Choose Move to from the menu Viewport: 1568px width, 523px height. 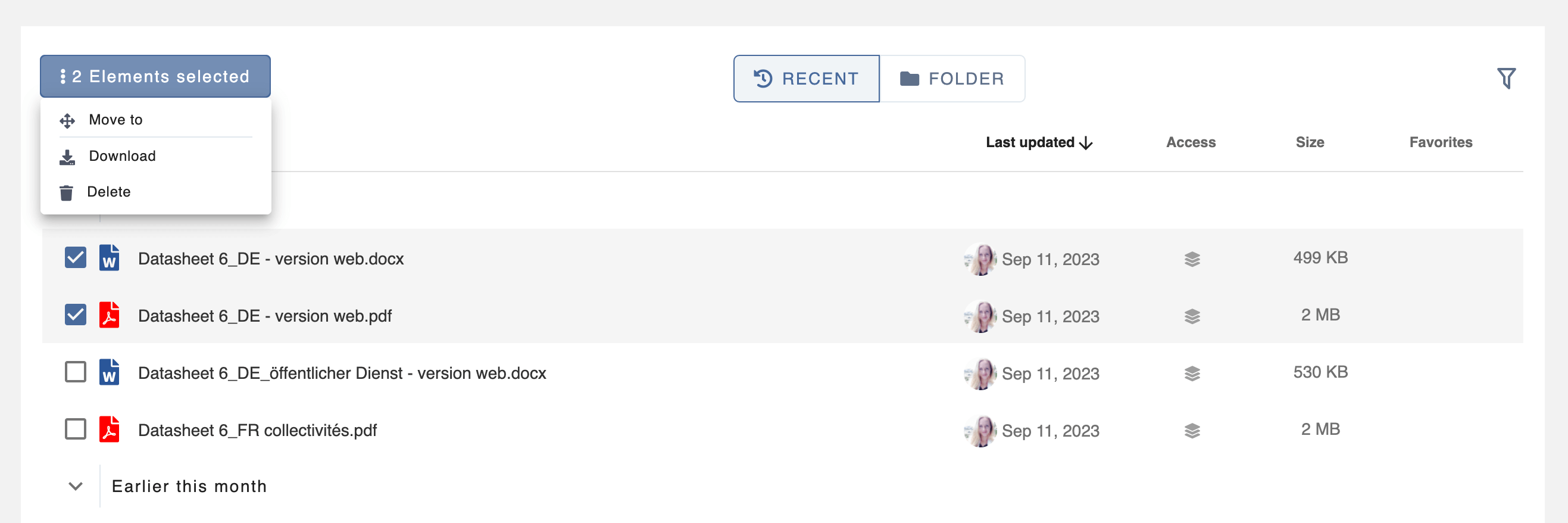point(115,120)
